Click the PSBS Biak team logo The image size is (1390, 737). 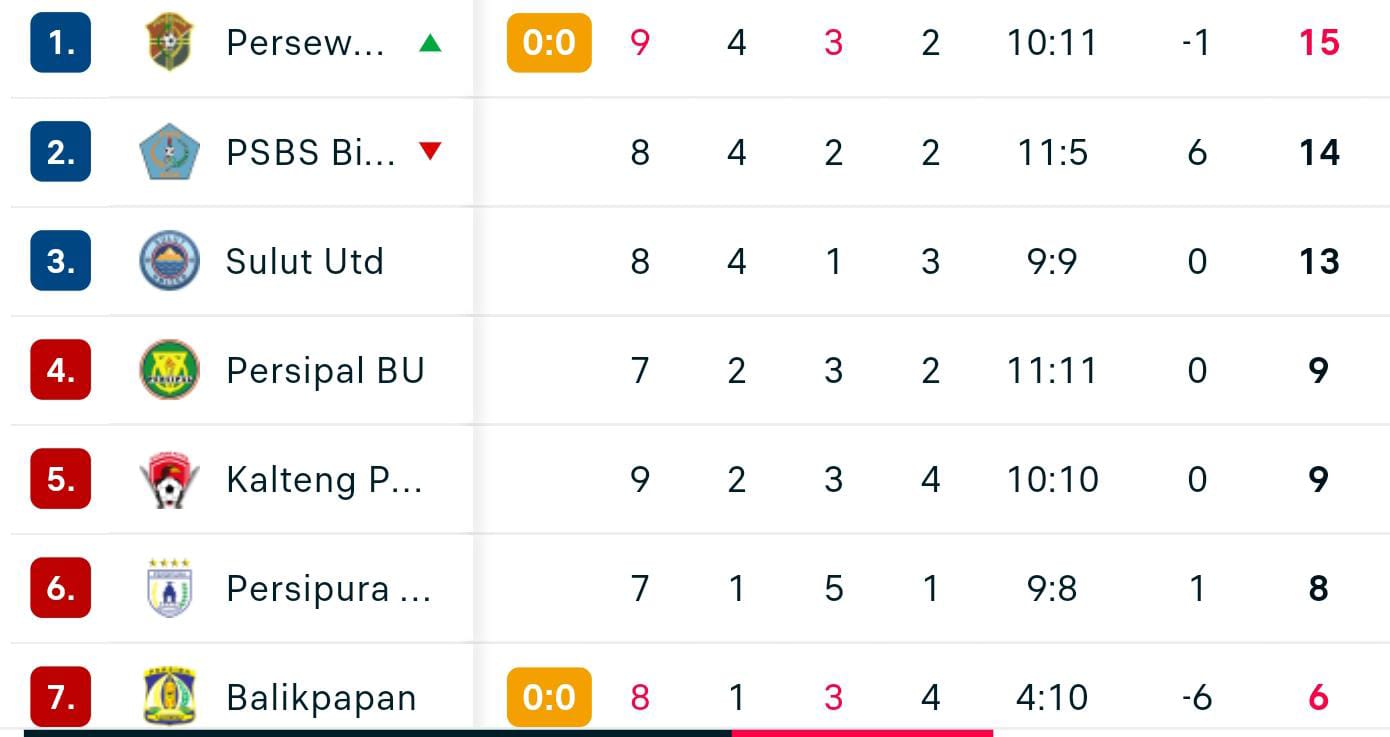[x=169, y=152]
